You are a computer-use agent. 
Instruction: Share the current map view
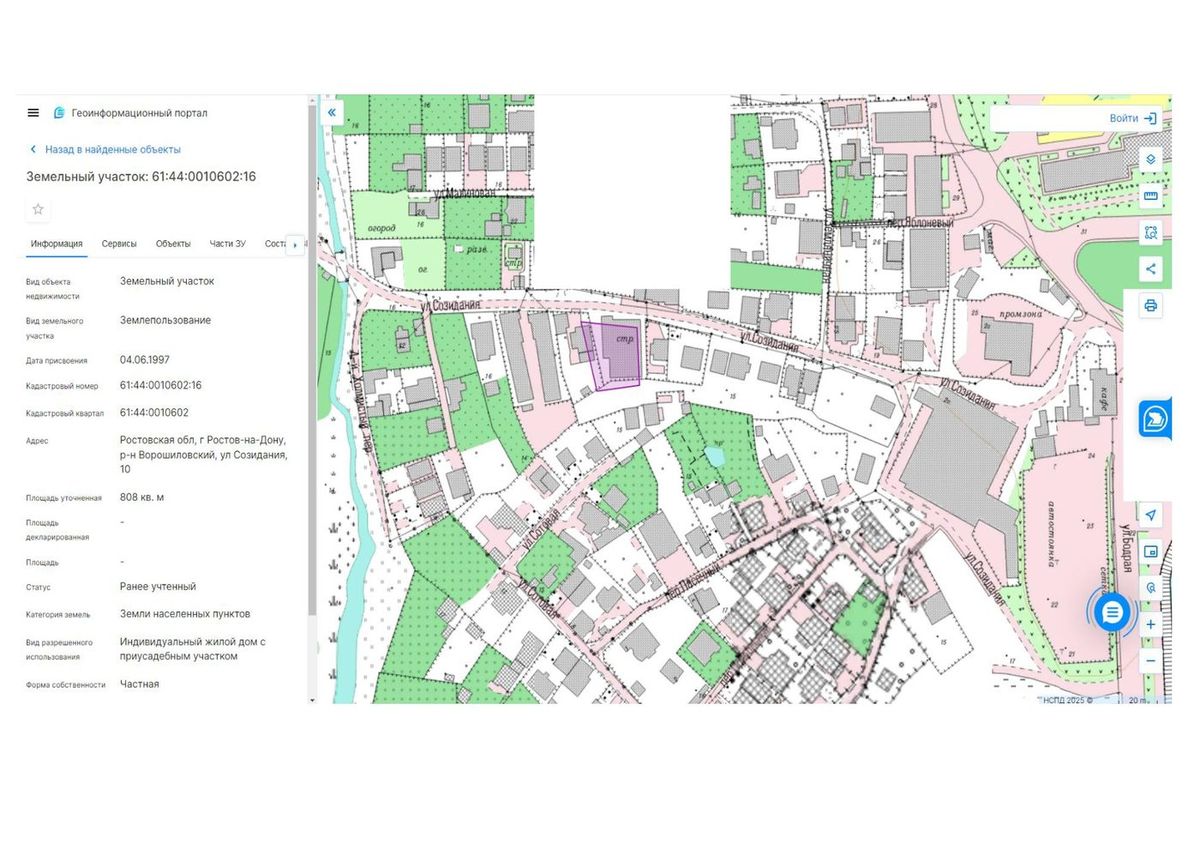pyautogui.click(x=1151, y=268)
